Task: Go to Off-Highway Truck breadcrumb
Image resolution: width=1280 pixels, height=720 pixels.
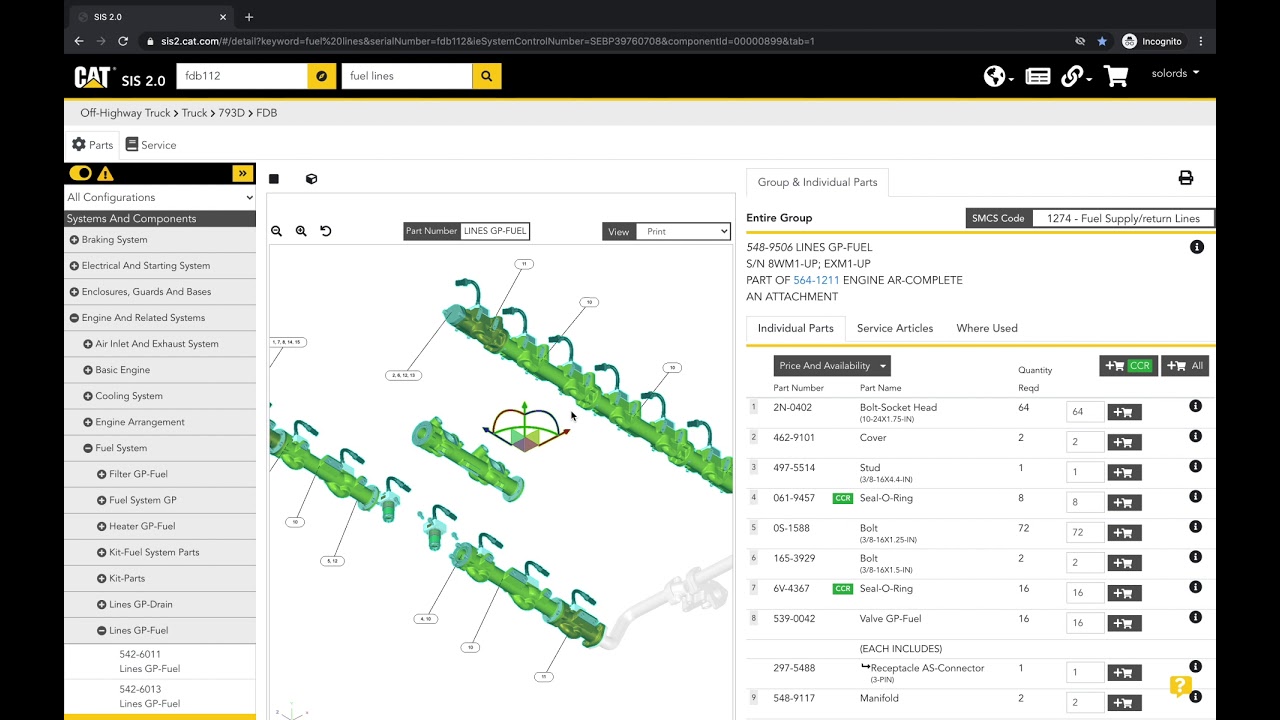Action: click(x=126, y=113)
